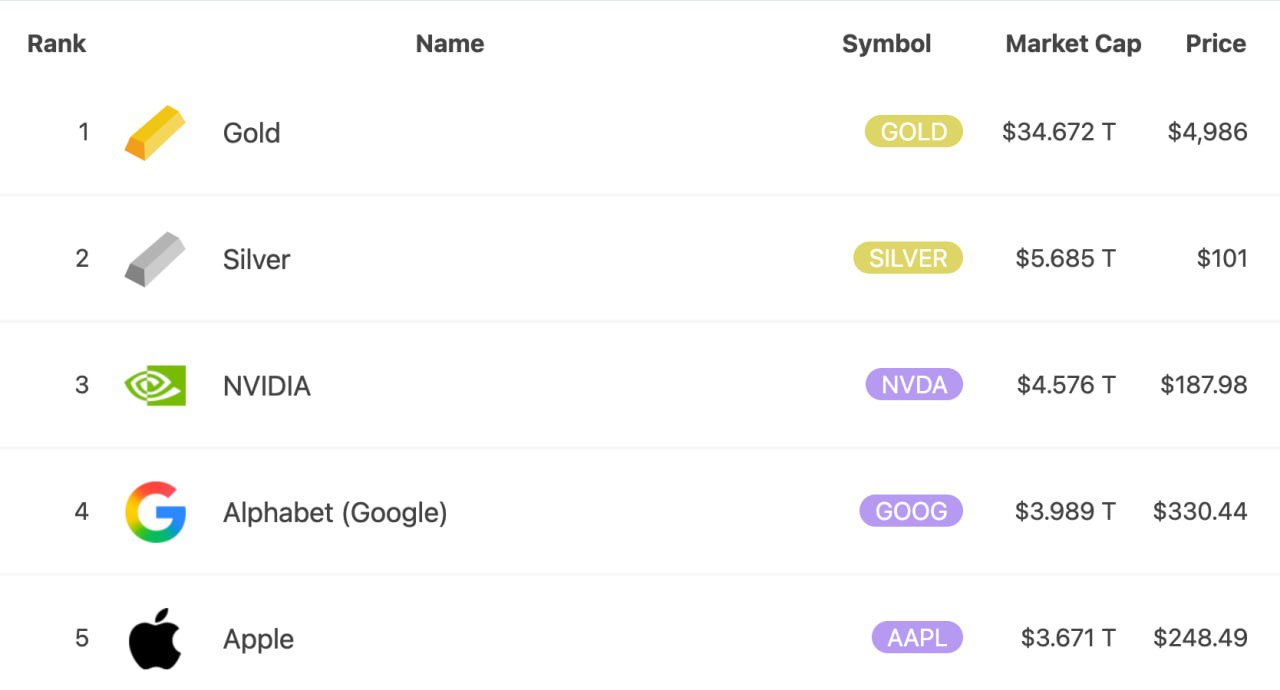Click the purple AAPL ticker badge
The height and width of the screenshot is (690, 1280).
coord(916,638)
